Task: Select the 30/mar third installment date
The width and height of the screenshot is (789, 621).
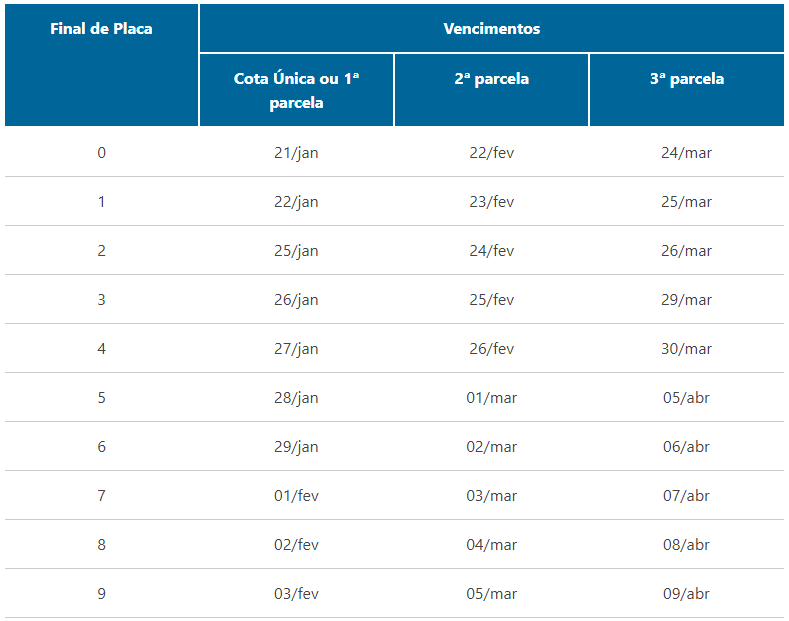Action: [x=686, y=349]
